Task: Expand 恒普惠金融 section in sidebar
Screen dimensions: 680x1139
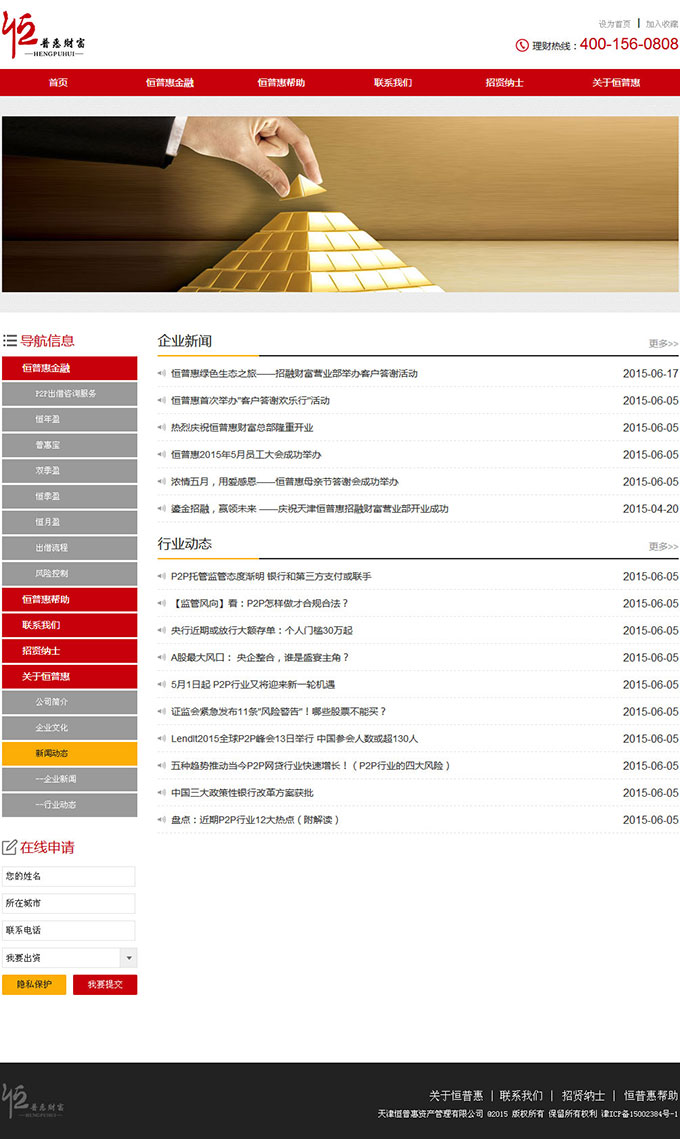Action: coord(69,368)
